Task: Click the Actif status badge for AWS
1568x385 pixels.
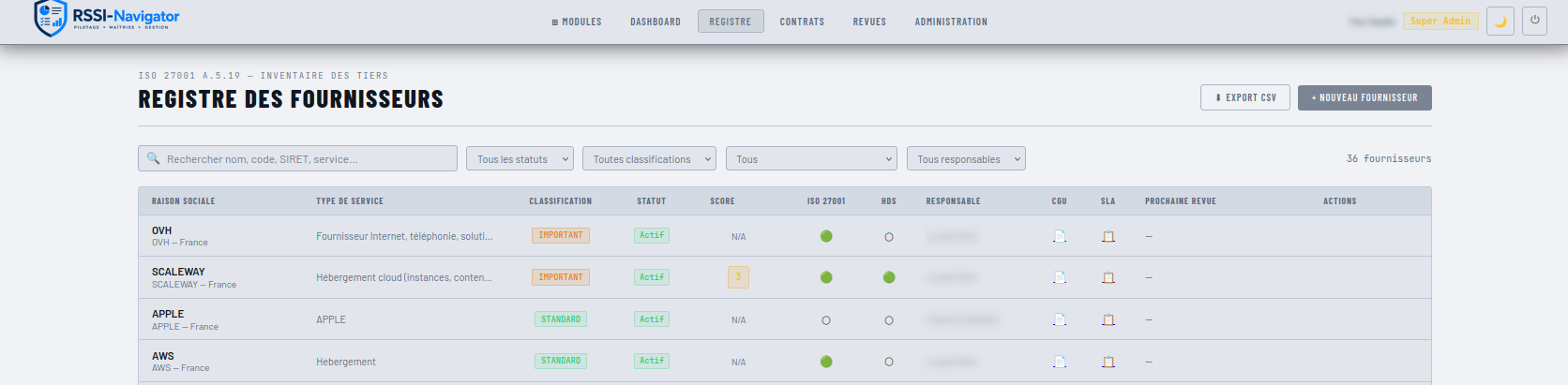Action: click(x=652, y=361)
